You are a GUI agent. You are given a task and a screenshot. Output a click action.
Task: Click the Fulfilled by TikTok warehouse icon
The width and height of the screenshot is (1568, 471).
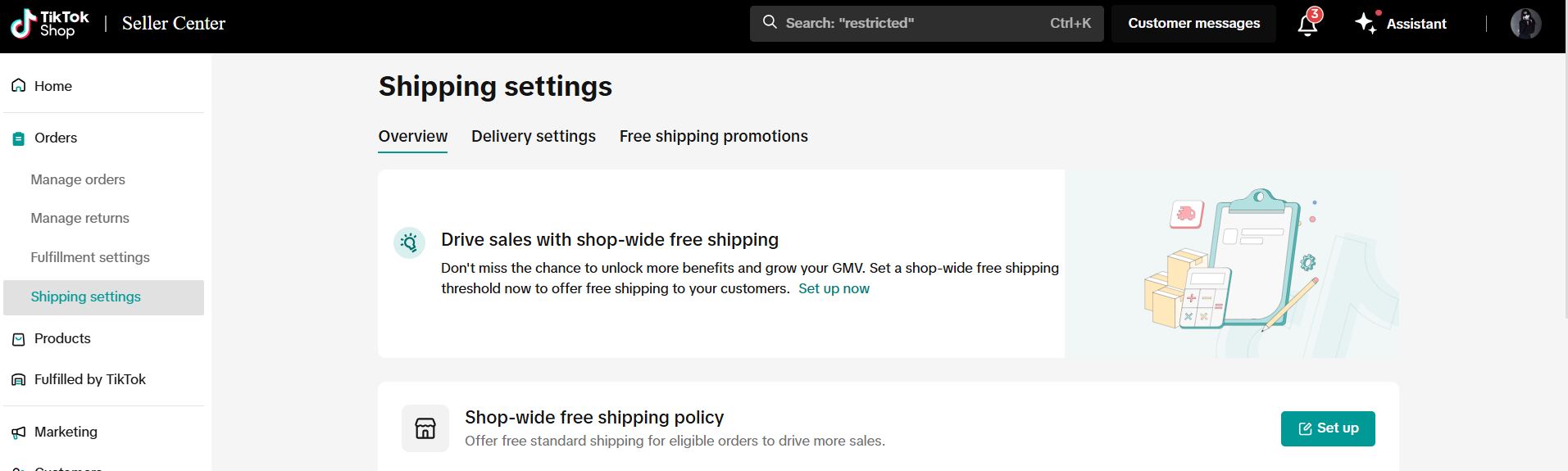point(19,380)
